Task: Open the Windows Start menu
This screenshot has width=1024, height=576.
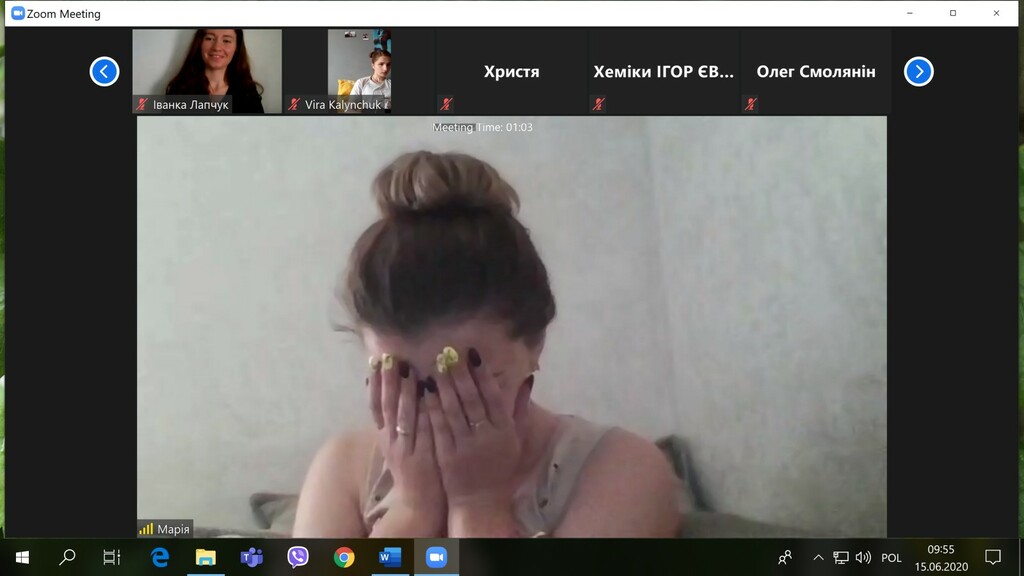Action: [x=22, y=557]
